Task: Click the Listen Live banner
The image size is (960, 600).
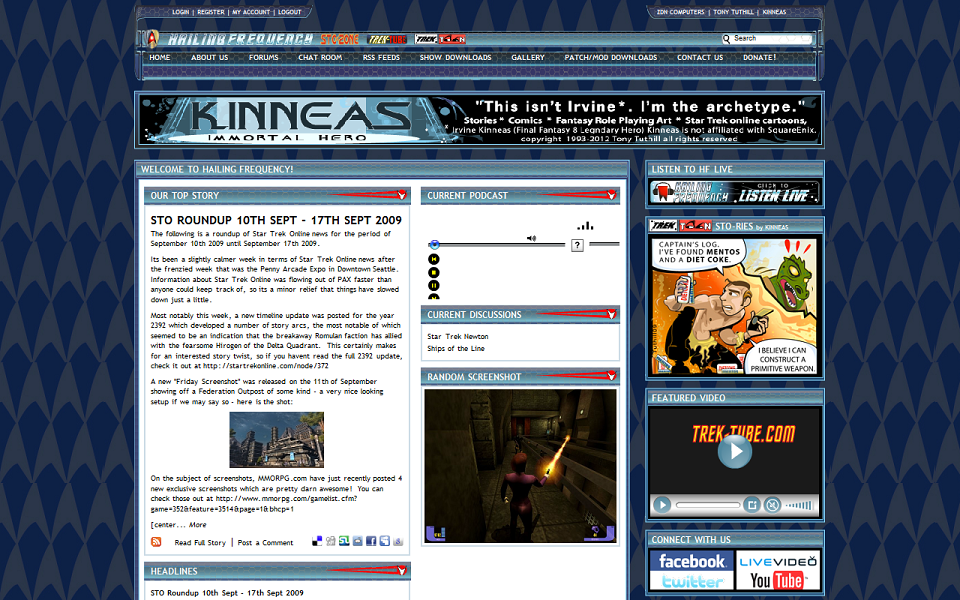Action: [x=735, y=192]
